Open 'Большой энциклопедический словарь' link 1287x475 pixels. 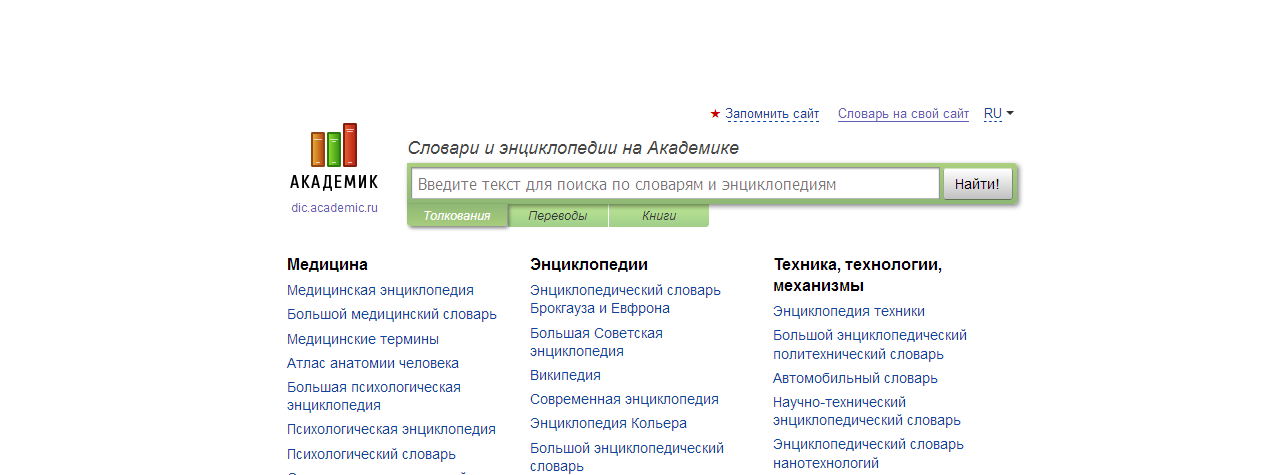pyautogui.click(x=627, y=457)
